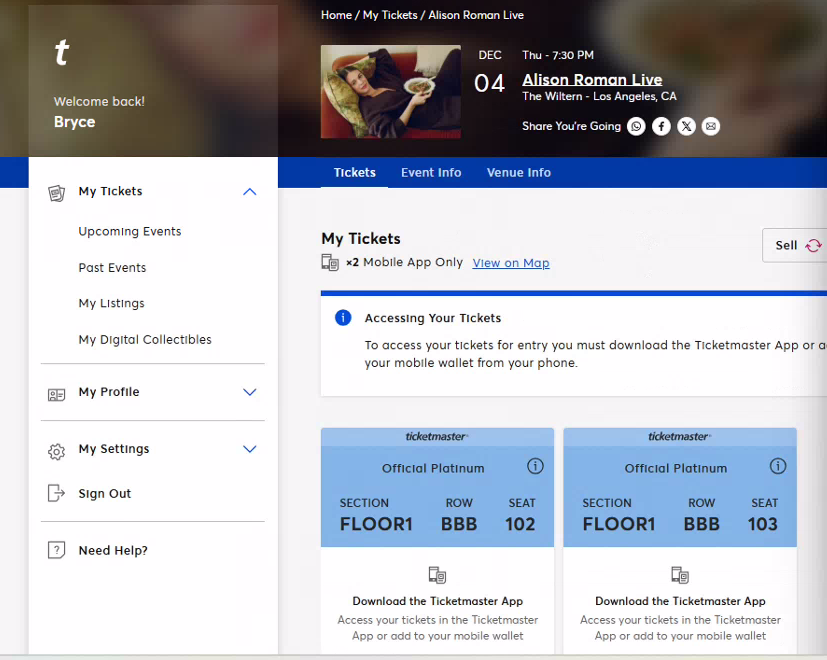This screenshot has width=827, height=660.
Task: Navigate to Home breadcrumb
Action: [x=336, y=15]
